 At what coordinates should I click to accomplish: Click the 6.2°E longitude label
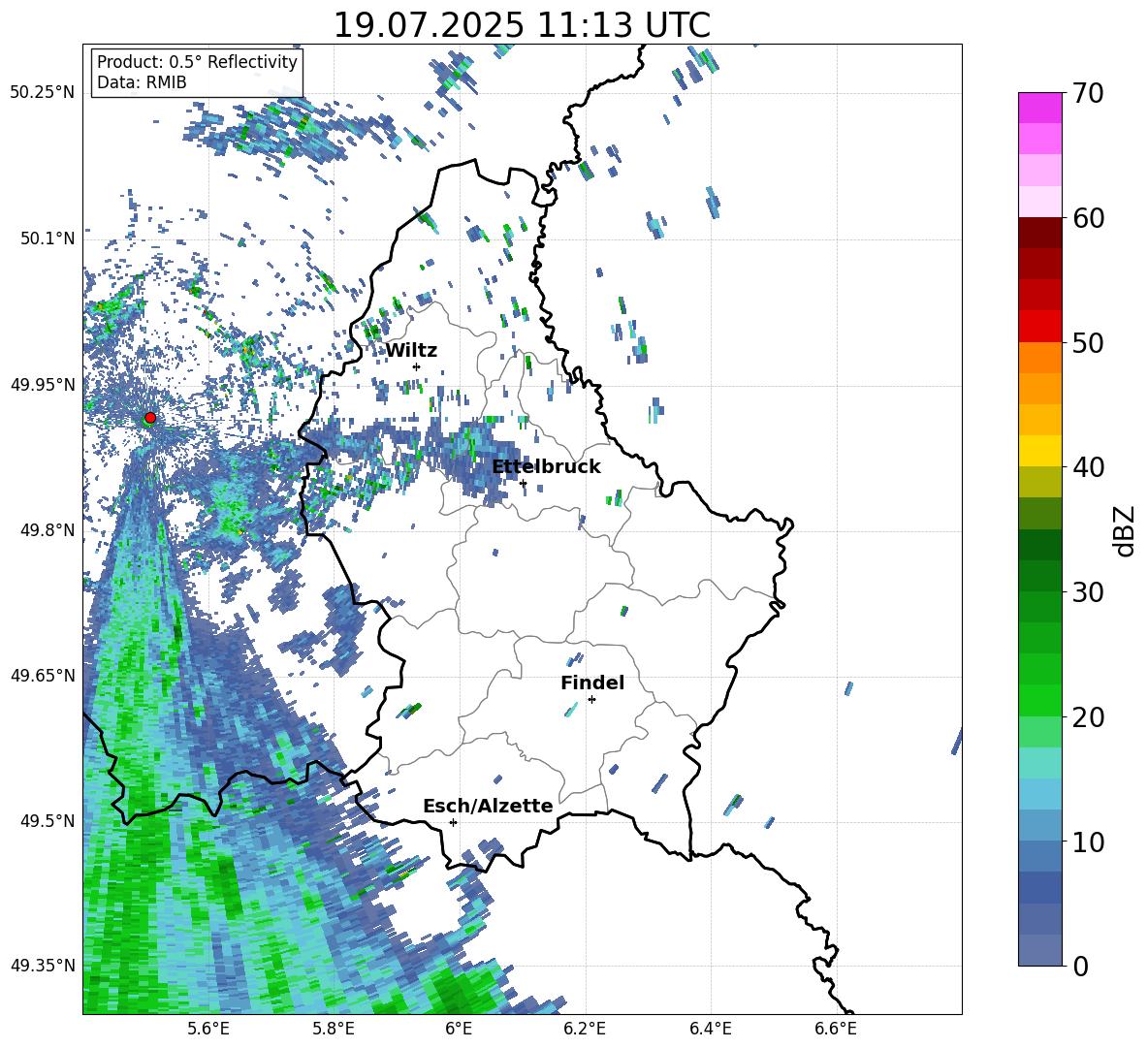coord(586,1029)
